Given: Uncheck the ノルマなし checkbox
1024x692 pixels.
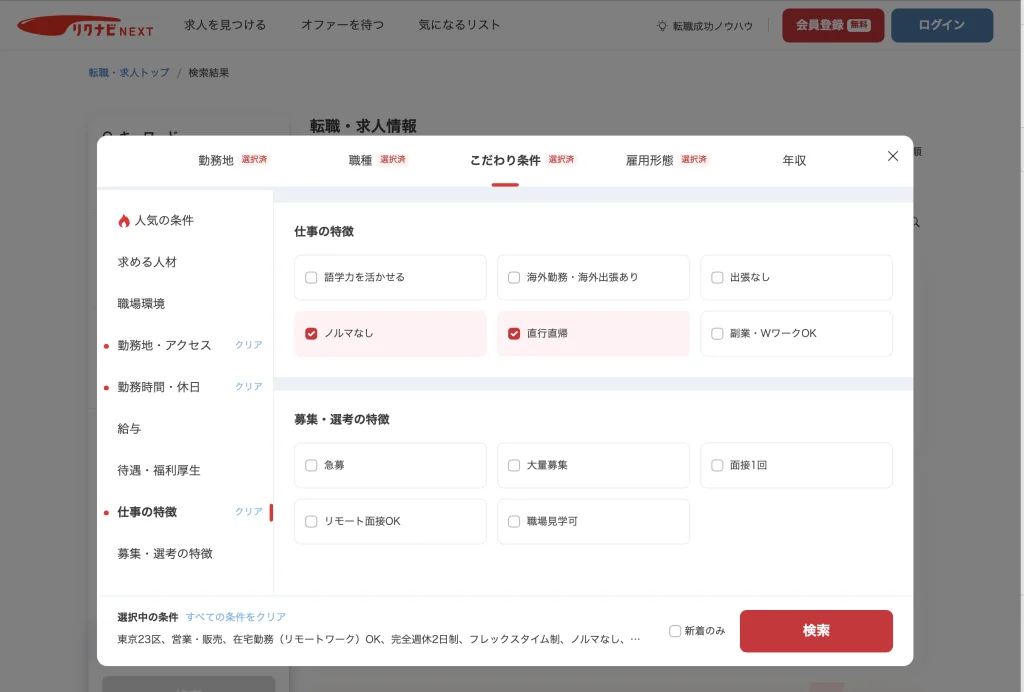Looking at the screenshot, I should pos(311,334).
